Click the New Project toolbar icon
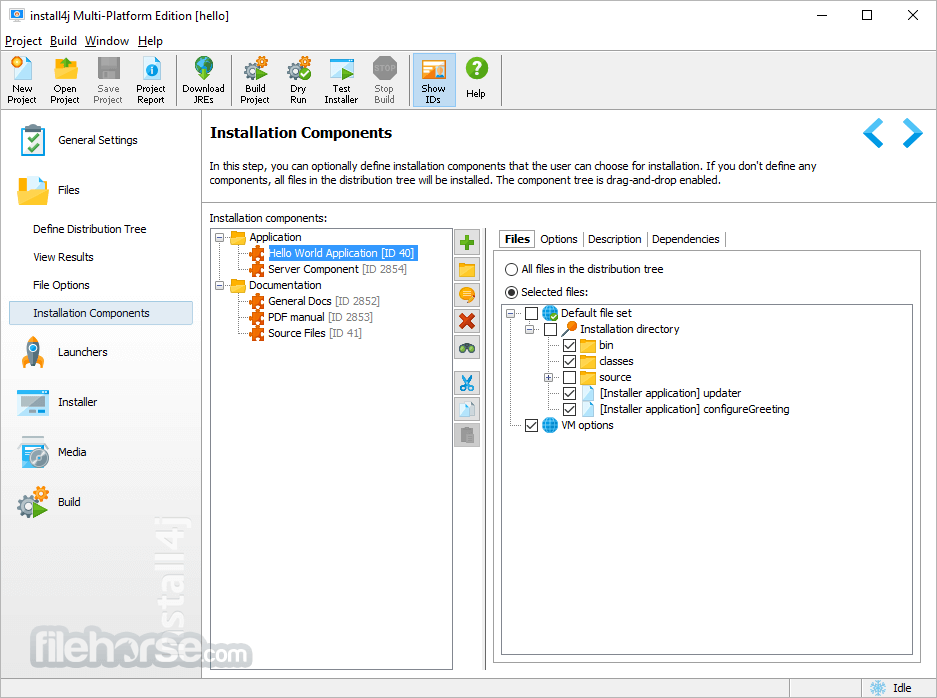The width and height of the screenshot is (937, 698). [x=22, y=80]
